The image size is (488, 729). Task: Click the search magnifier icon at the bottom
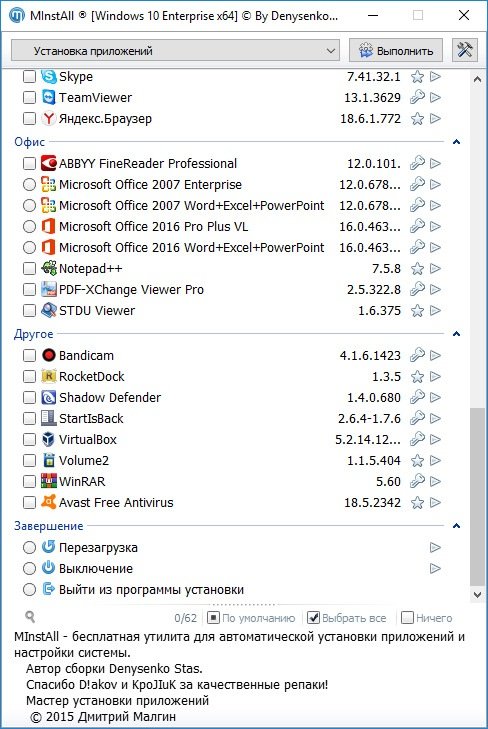30,617
